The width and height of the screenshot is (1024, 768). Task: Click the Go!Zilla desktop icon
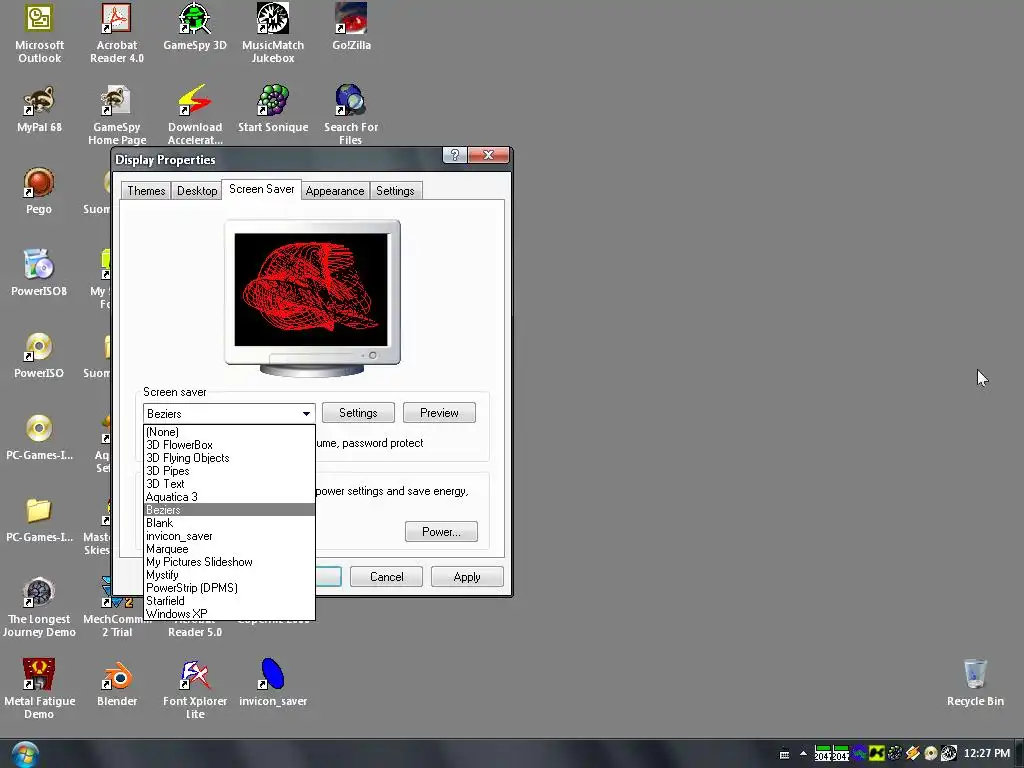pos(351,27)
